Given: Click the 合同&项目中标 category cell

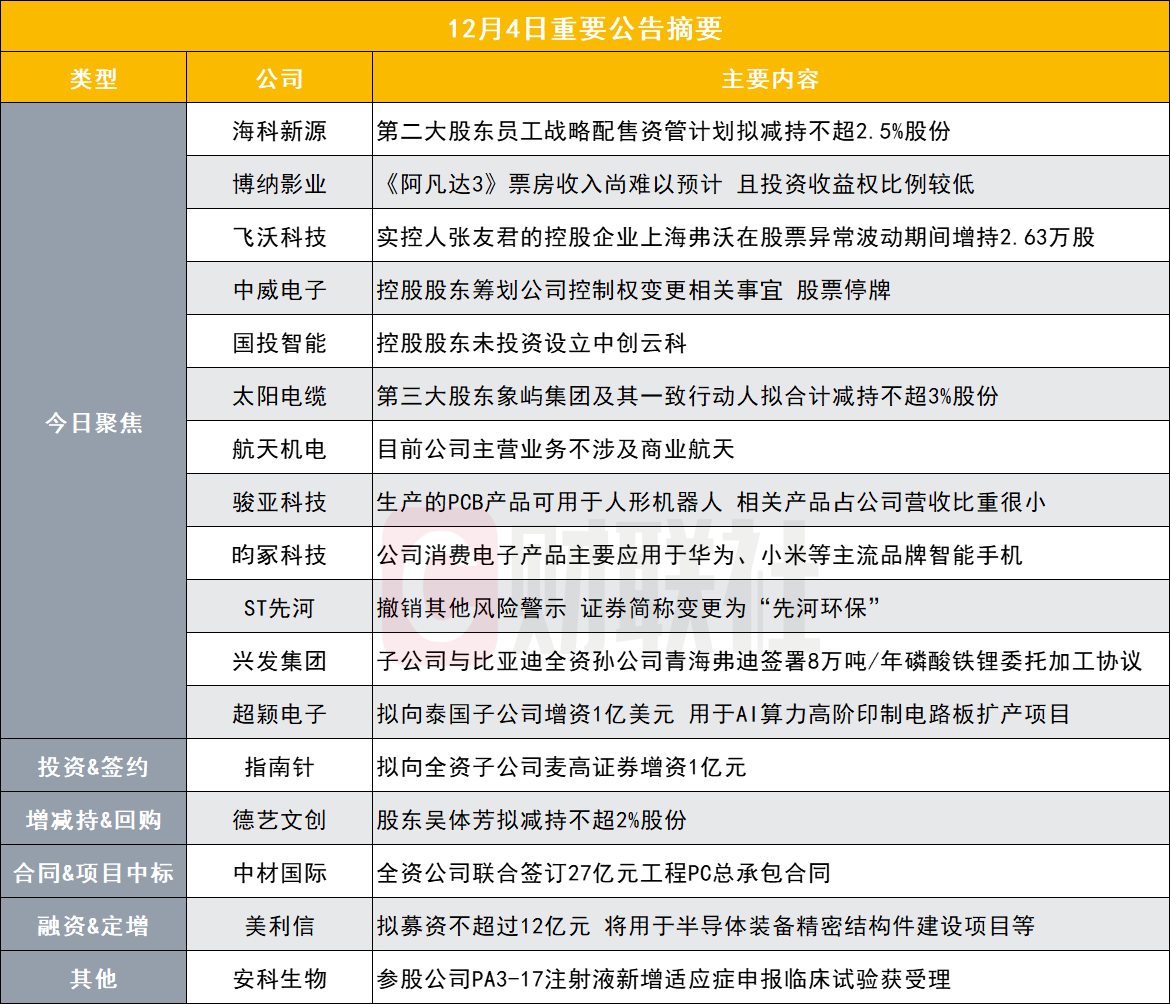Looking at the screenshot, I should (x=93, y=873).
